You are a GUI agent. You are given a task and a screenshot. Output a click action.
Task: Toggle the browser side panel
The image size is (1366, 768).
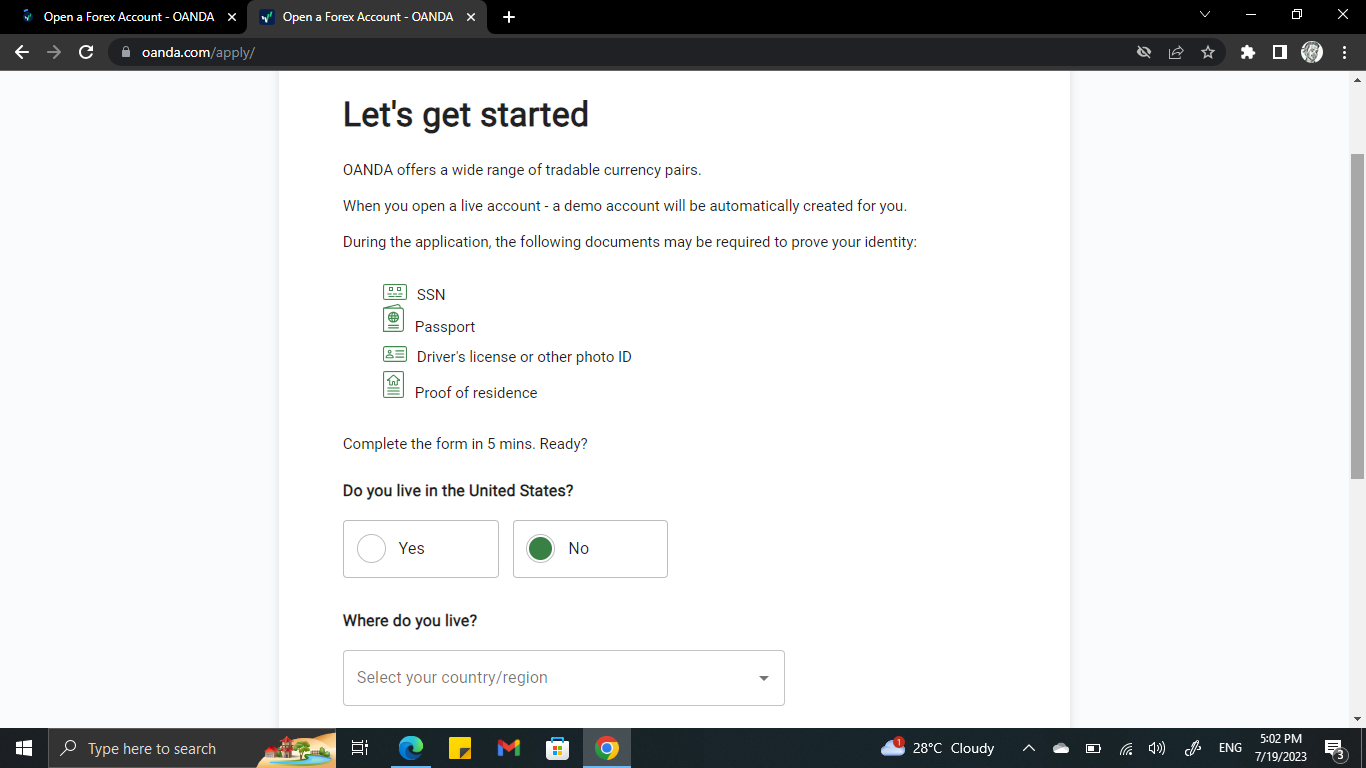pos(1279,52)
